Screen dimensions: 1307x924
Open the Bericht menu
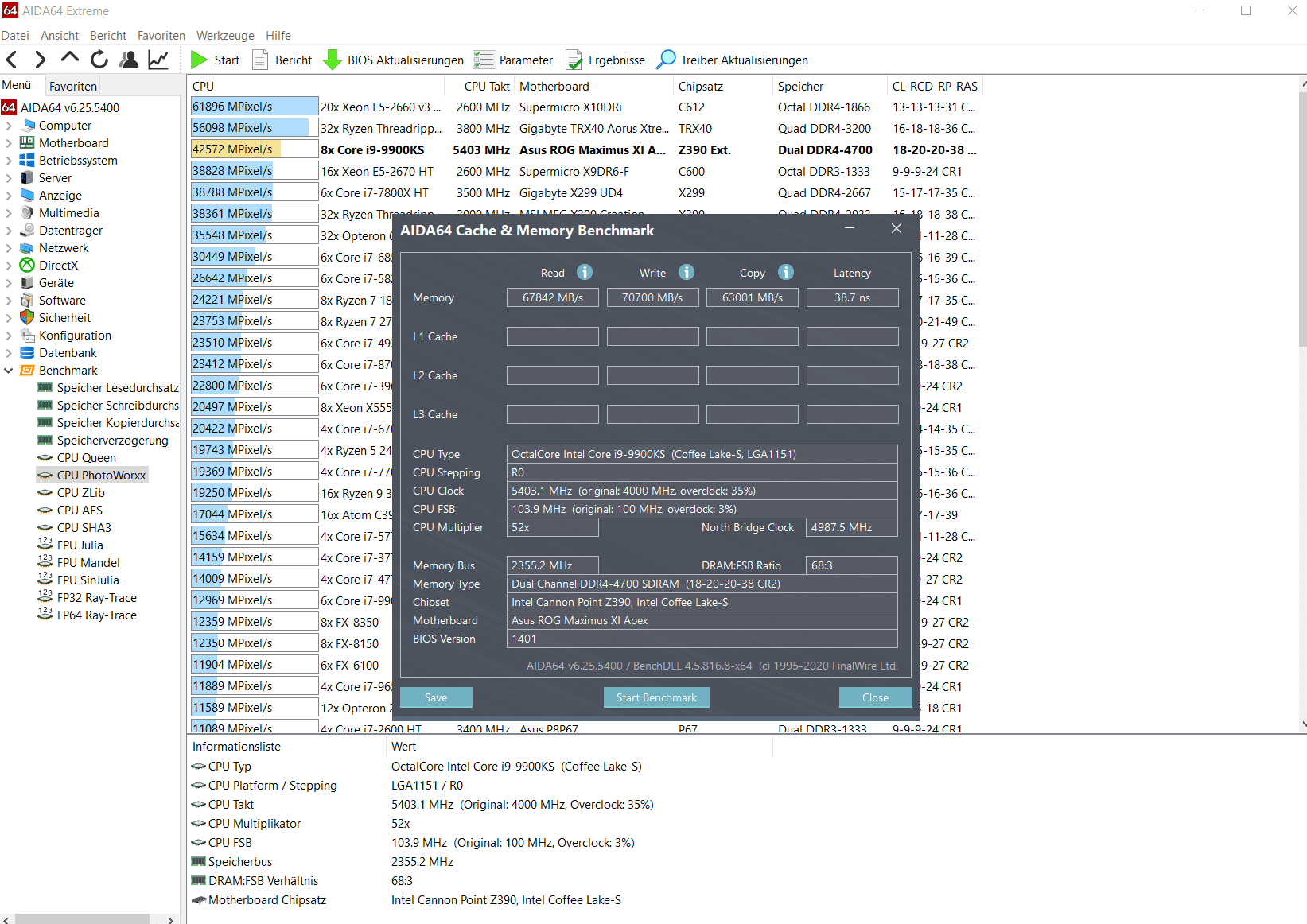pyautogui.click(x=108, y=35)
